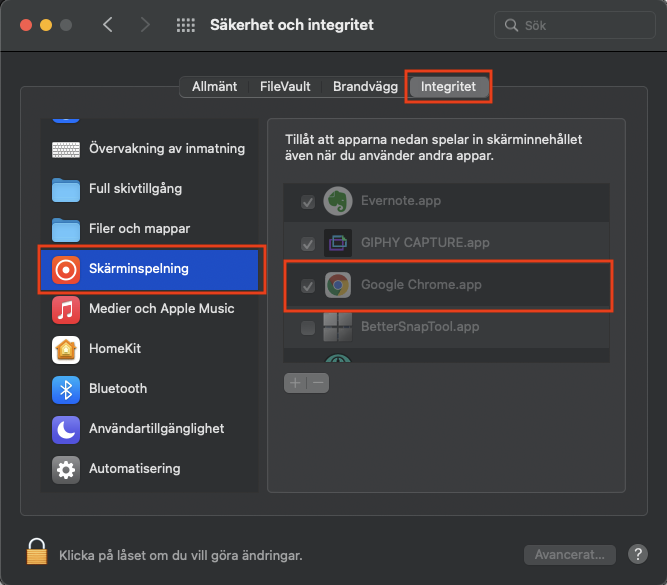The width and height of the screenshot is (667, 585).
Task: Click the Bluetooth icon in sidebar
Action: tap(66, 389)
